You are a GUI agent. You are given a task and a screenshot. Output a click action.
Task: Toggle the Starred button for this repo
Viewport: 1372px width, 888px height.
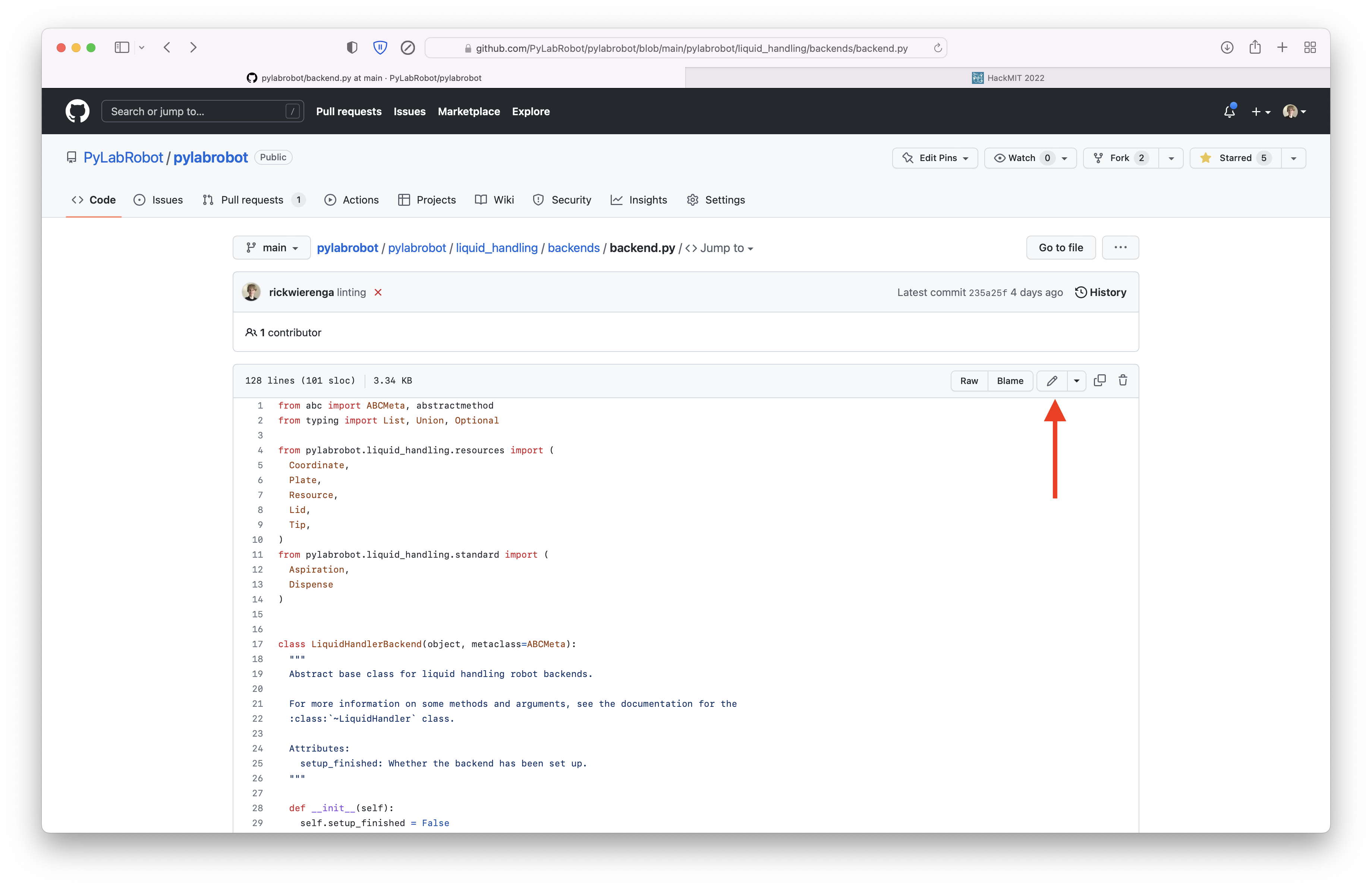1235,158
